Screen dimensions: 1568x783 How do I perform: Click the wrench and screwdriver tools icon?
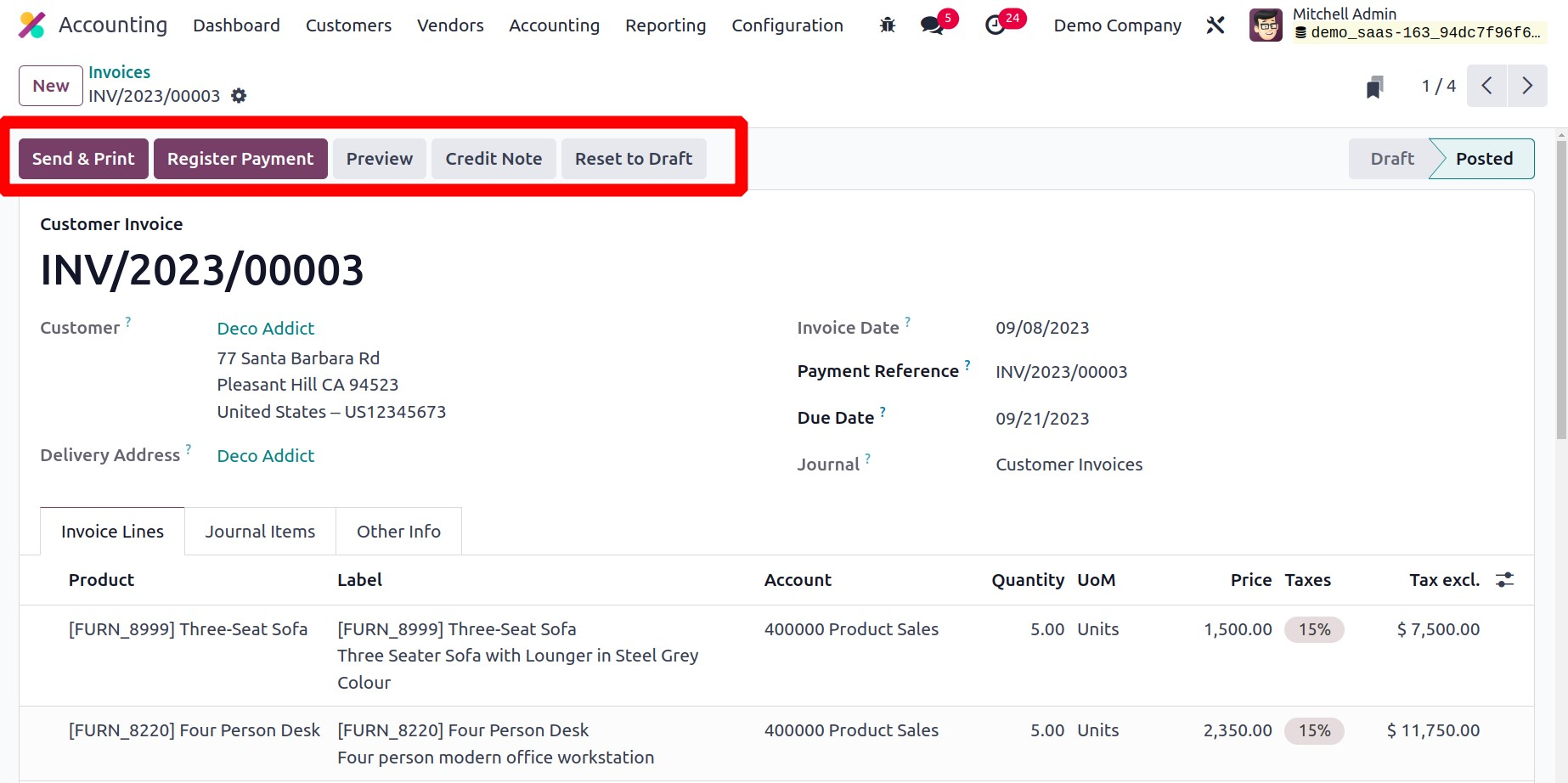[x=1215, y=25]
